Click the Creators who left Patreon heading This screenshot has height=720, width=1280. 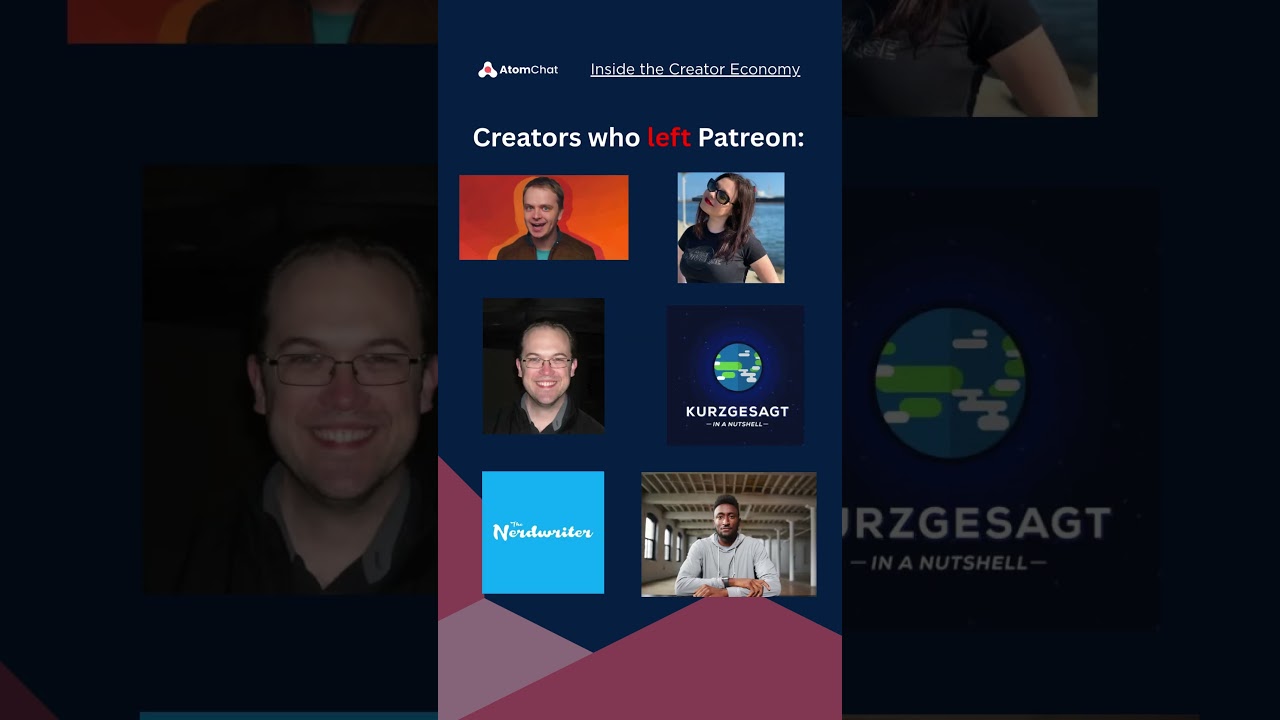point(638,137)
